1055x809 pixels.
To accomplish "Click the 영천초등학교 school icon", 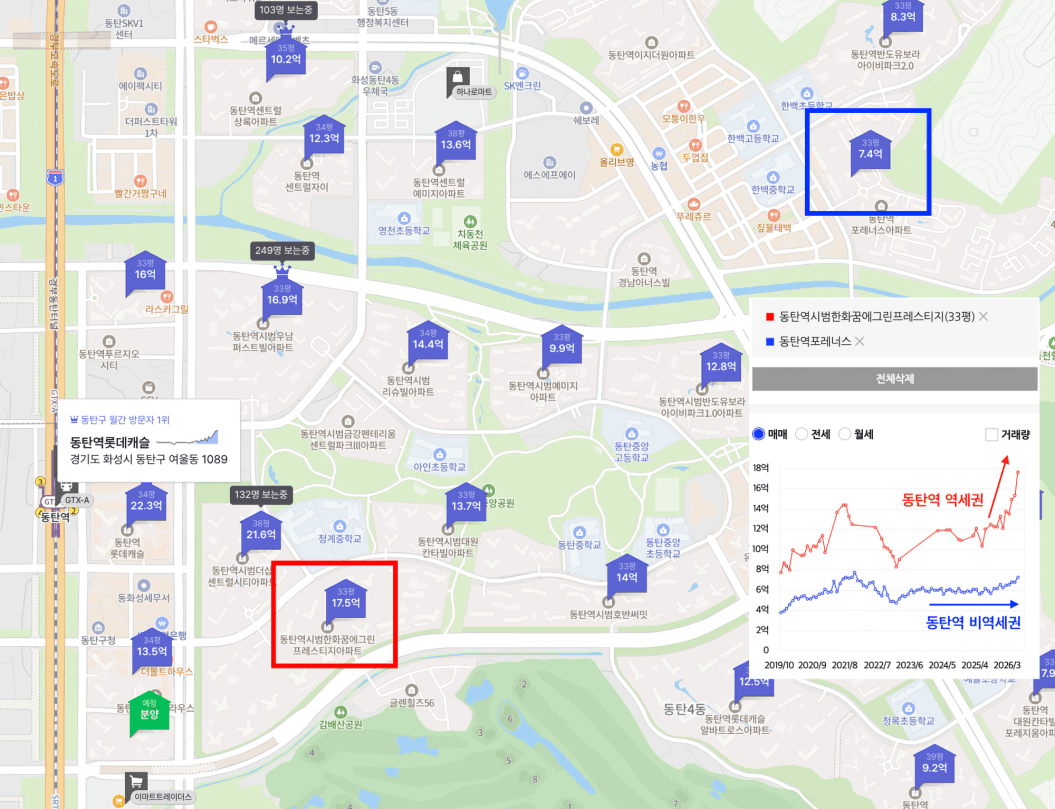I will click(404, 218).
